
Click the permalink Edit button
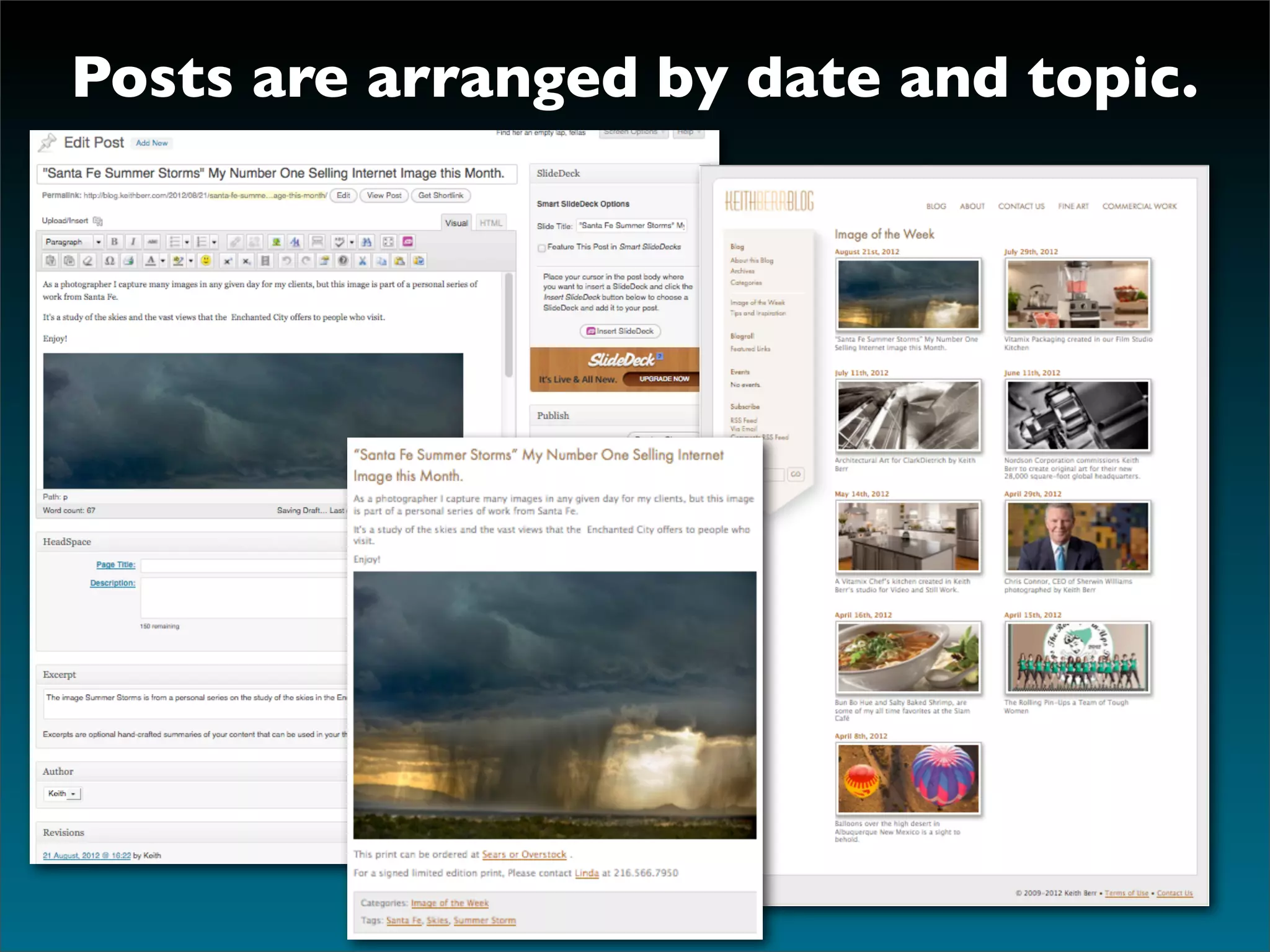tap(343, 195)
